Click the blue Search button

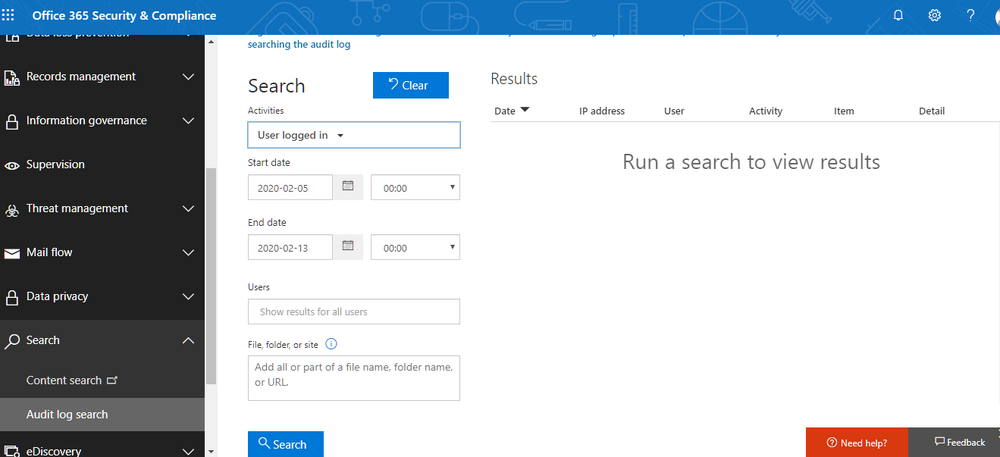(286, 444)
